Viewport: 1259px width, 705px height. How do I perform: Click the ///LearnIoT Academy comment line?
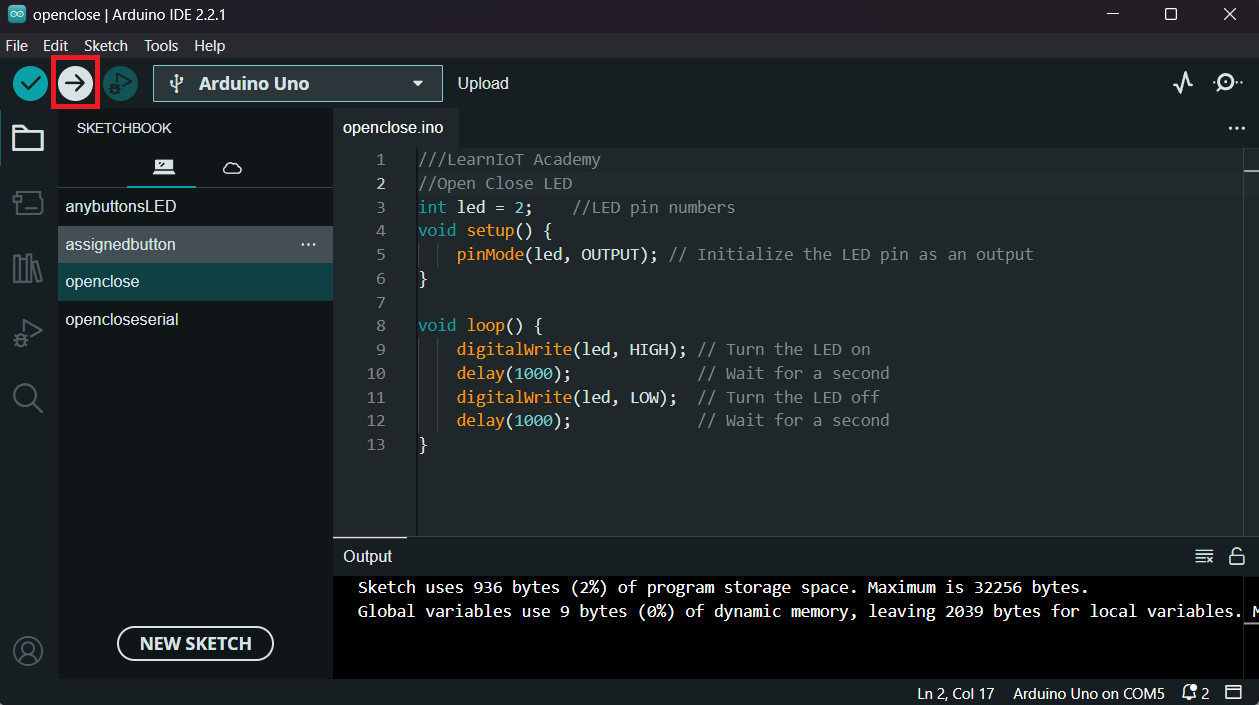(509, 159)
